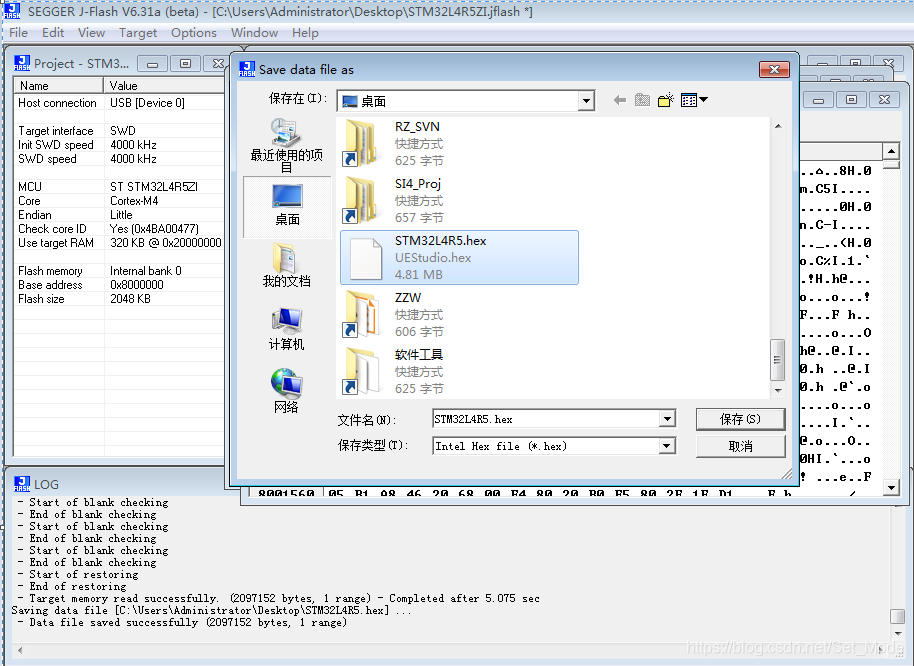The height and width of the screenshot is (666, 914).
Task: Select the Target interface row
Action: [119, 131]
